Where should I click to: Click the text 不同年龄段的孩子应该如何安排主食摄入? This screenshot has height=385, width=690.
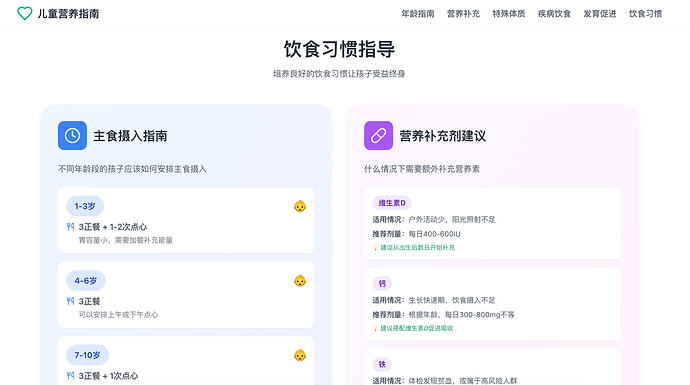132,169
